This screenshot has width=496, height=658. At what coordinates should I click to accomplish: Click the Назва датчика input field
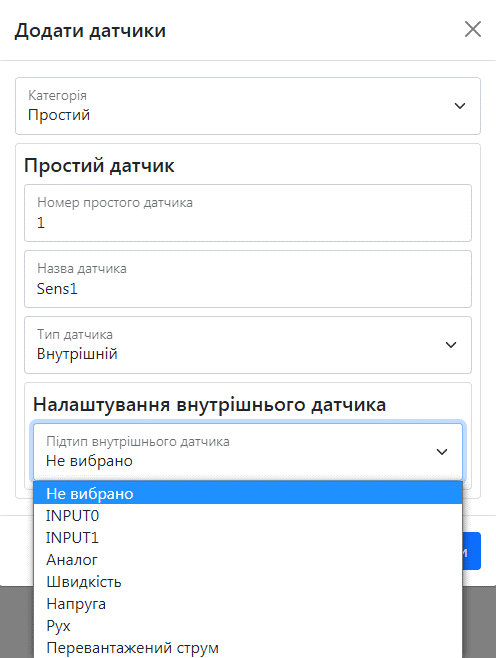tap(248, 279)
